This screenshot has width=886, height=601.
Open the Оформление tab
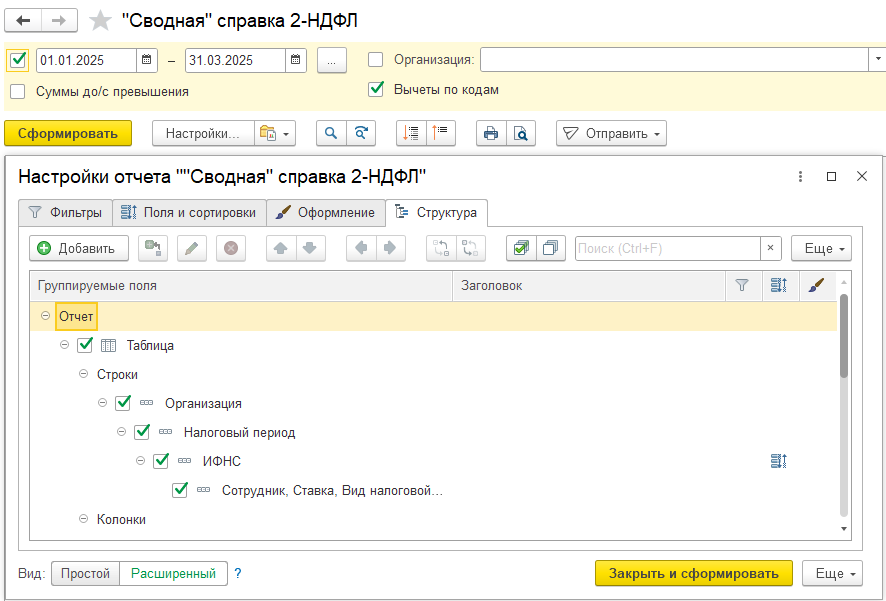[325, 212]
